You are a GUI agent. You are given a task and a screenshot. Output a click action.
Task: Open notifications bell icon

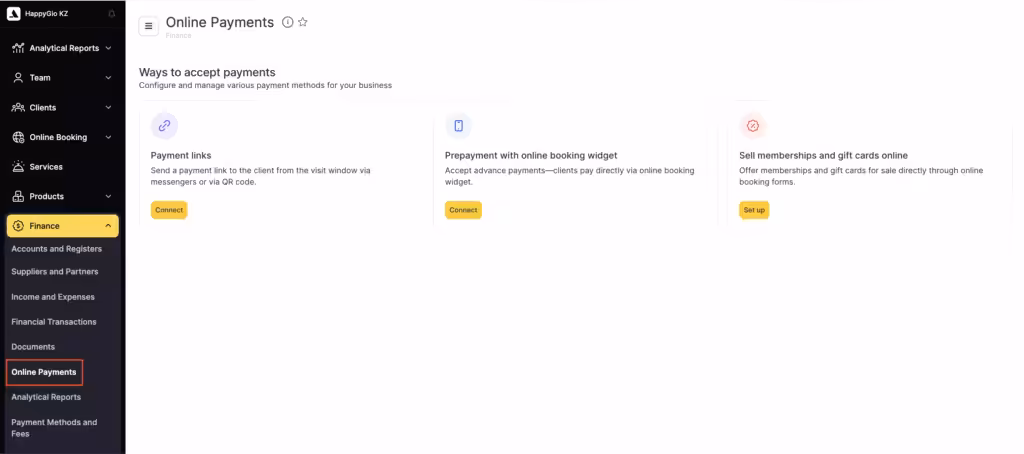point(112,14)
